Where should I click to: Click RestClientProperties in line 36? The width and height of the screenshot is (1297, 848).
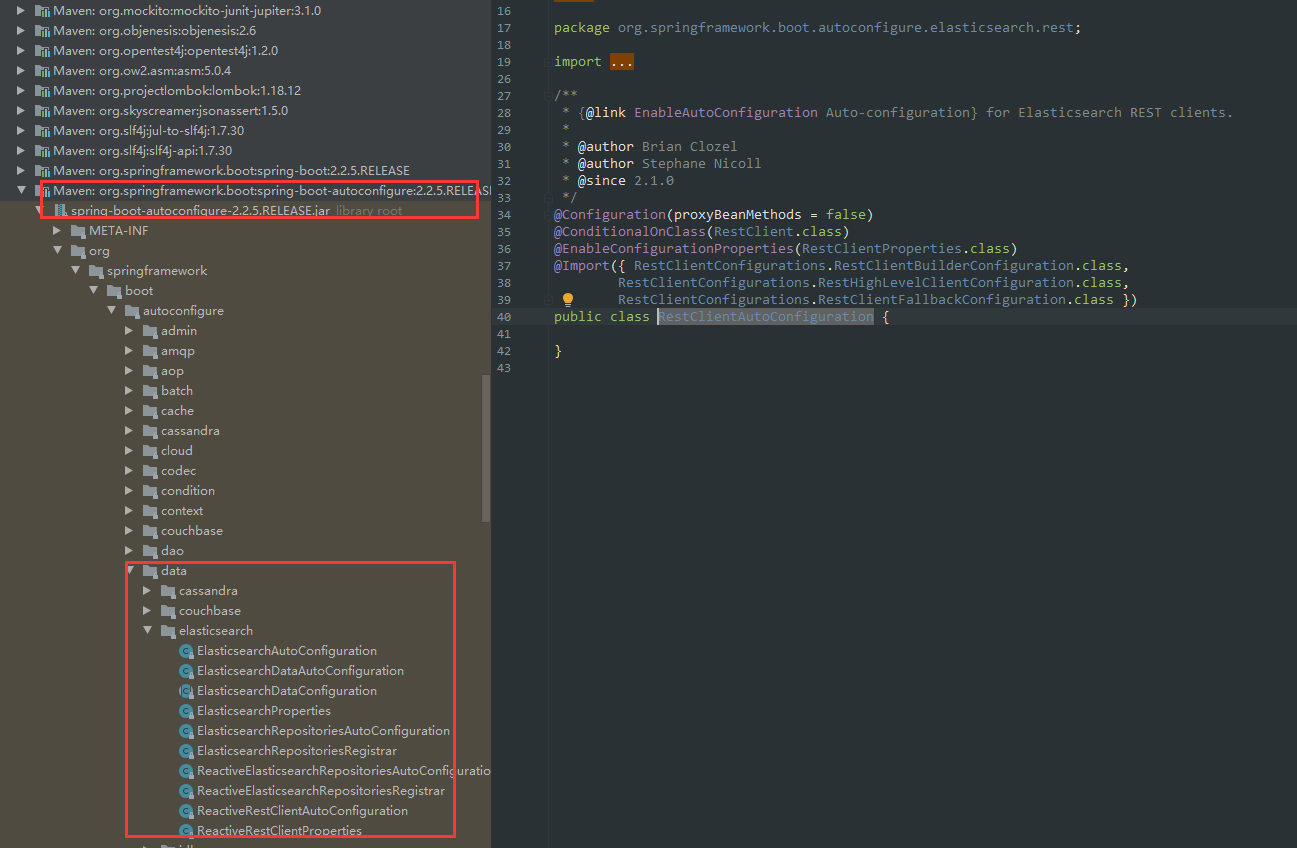pos(882,249)
